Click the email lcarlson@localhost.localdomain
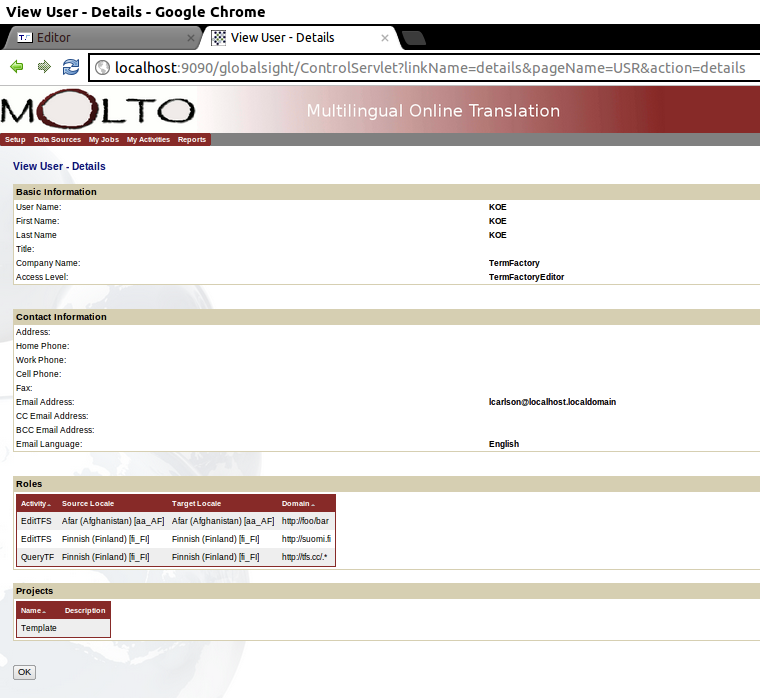The image size is (760, 698). point(553,402)
